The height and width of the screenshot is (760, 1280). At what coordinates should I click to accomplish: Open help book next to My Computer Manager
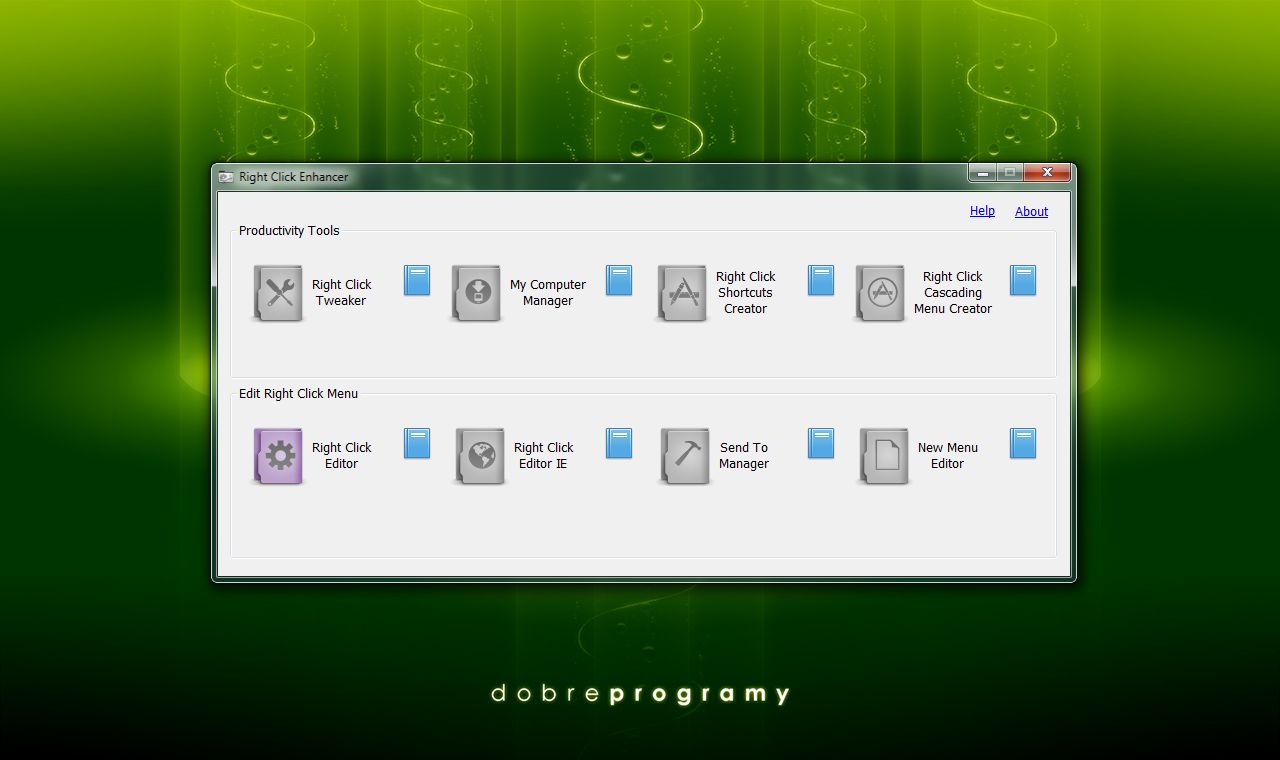pos(619,281)
